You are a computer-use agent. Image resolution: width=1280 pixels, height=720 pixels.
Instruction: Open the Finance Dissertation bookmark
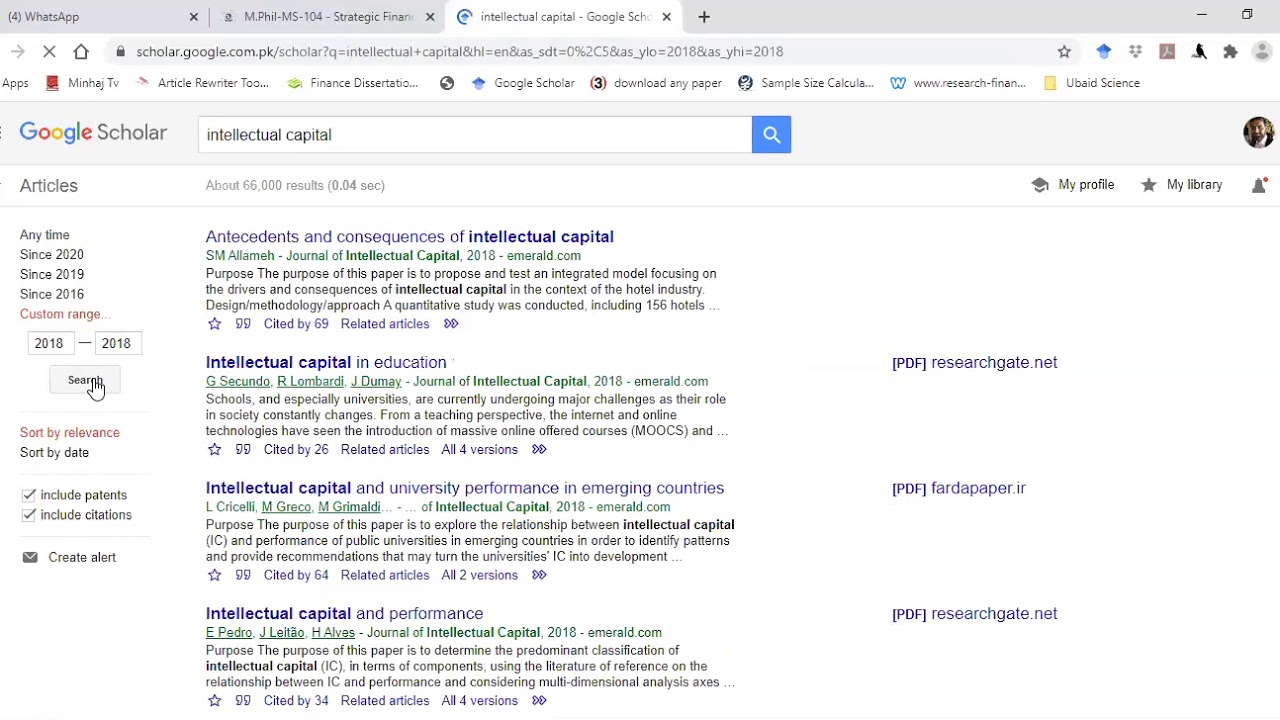click(352, 83)
